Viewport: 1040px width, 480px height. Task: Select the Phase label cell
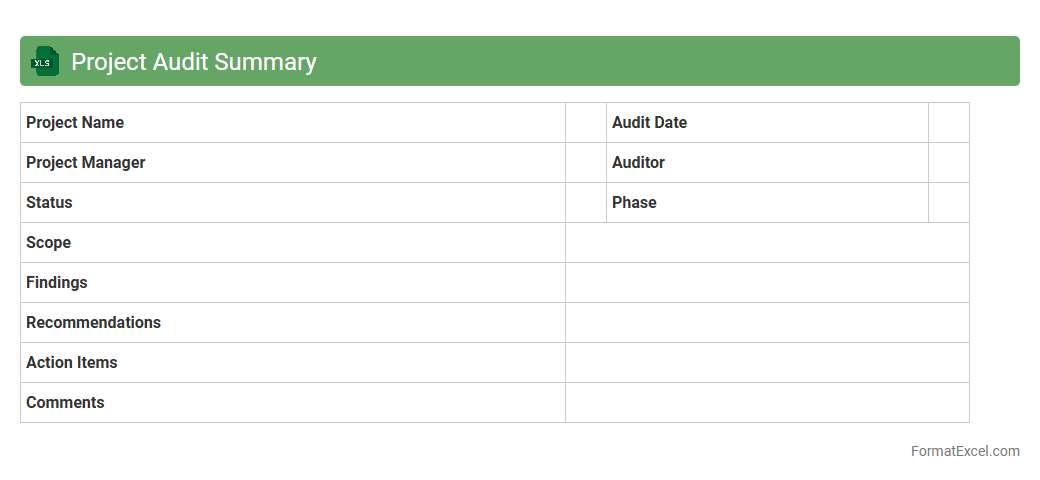(766, 203)
